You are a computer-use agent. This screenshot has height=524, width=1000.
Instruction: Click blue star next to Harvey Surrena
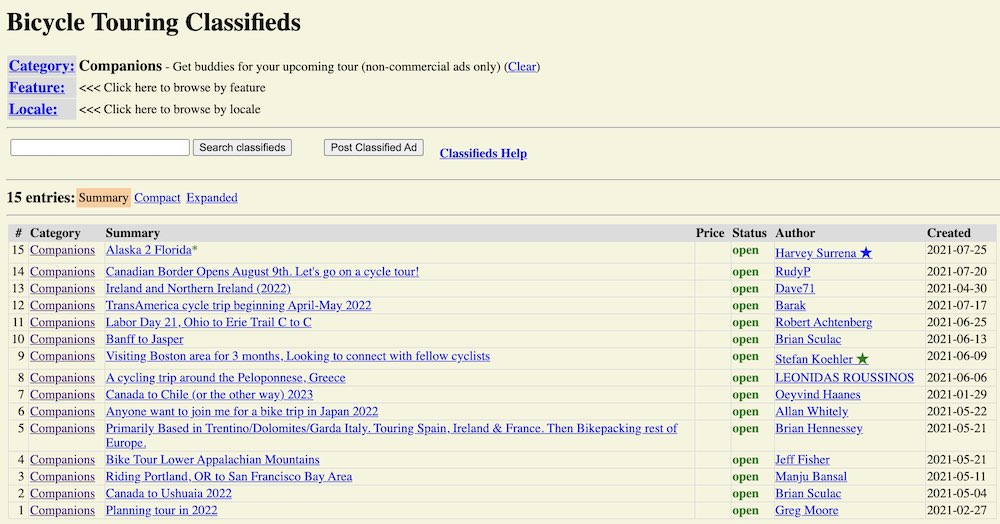coord(865,253)
